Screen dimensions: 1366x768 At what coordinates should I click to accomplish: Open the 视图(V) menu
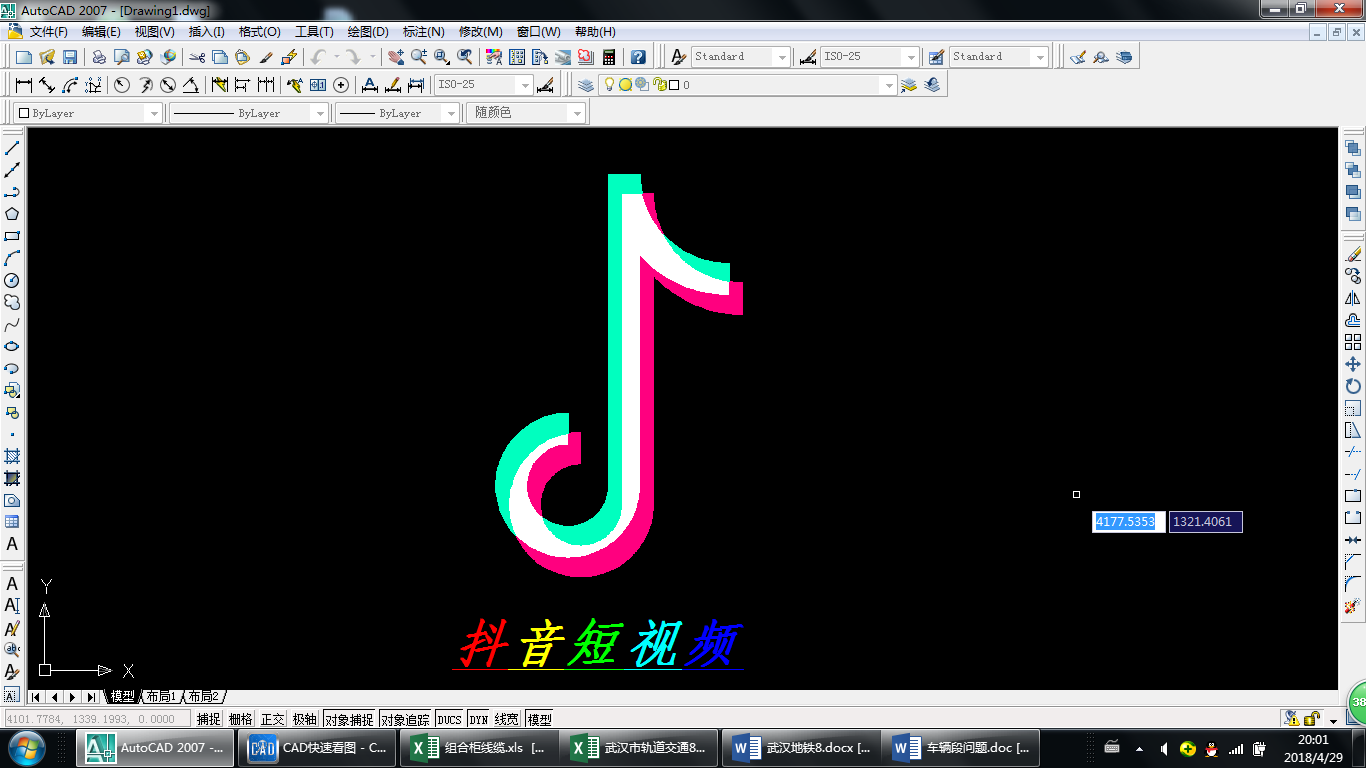154,32
